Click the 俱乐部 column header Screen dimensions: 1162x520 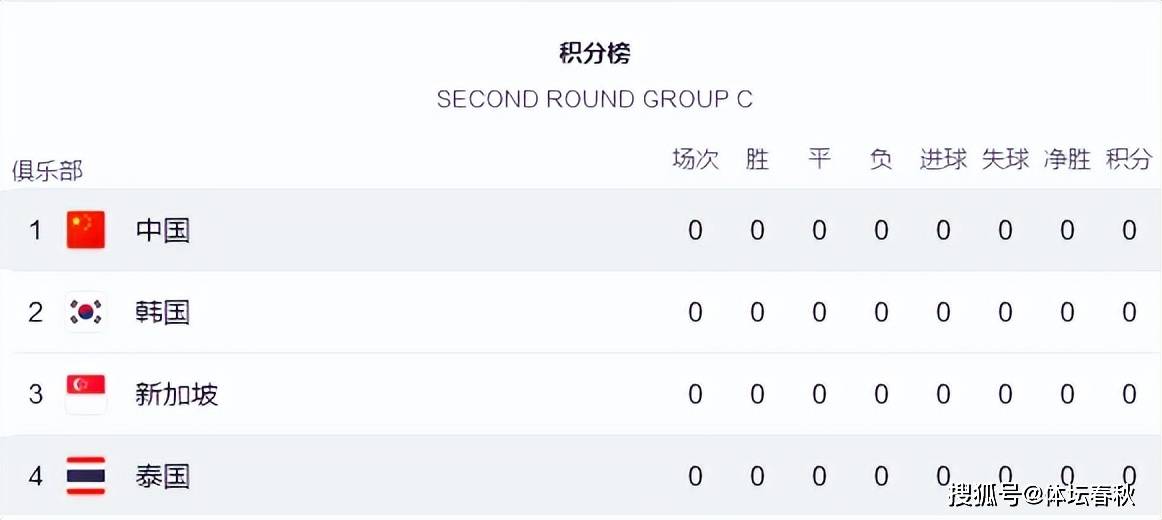coord(47,171)
